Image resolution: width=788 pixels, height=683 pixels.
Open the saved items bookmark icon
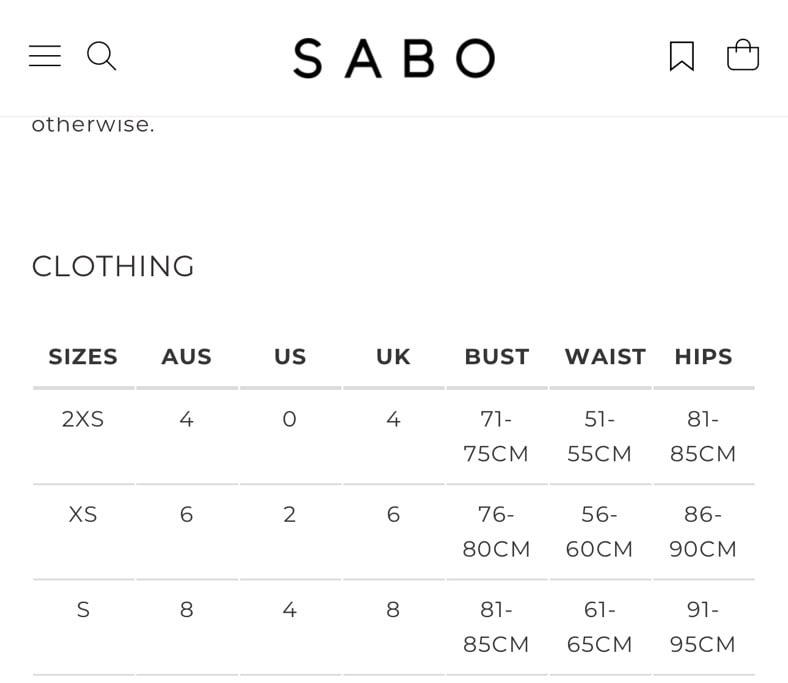pyautogui.click(x=682, y=56)
